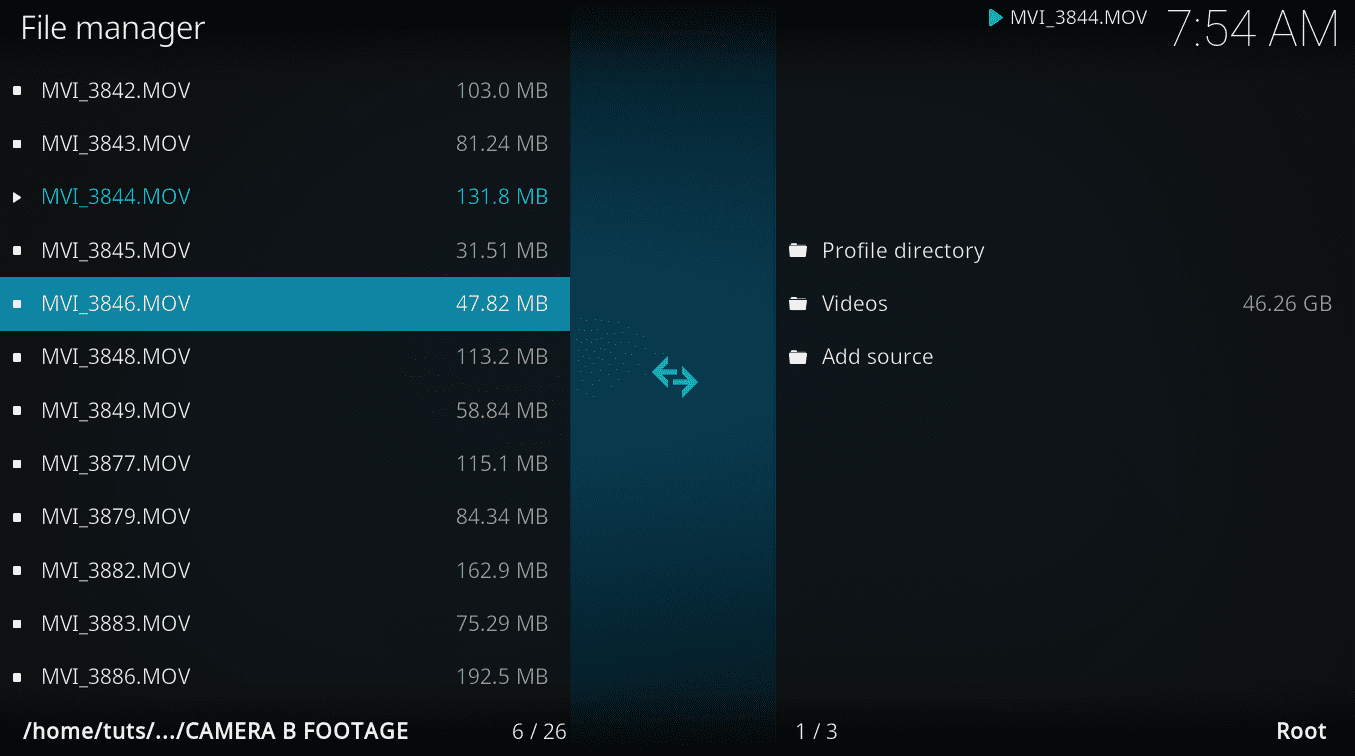1355x756 pixels.
Task: Click the 1 / 3 counter label
Action: pos(813,731)
